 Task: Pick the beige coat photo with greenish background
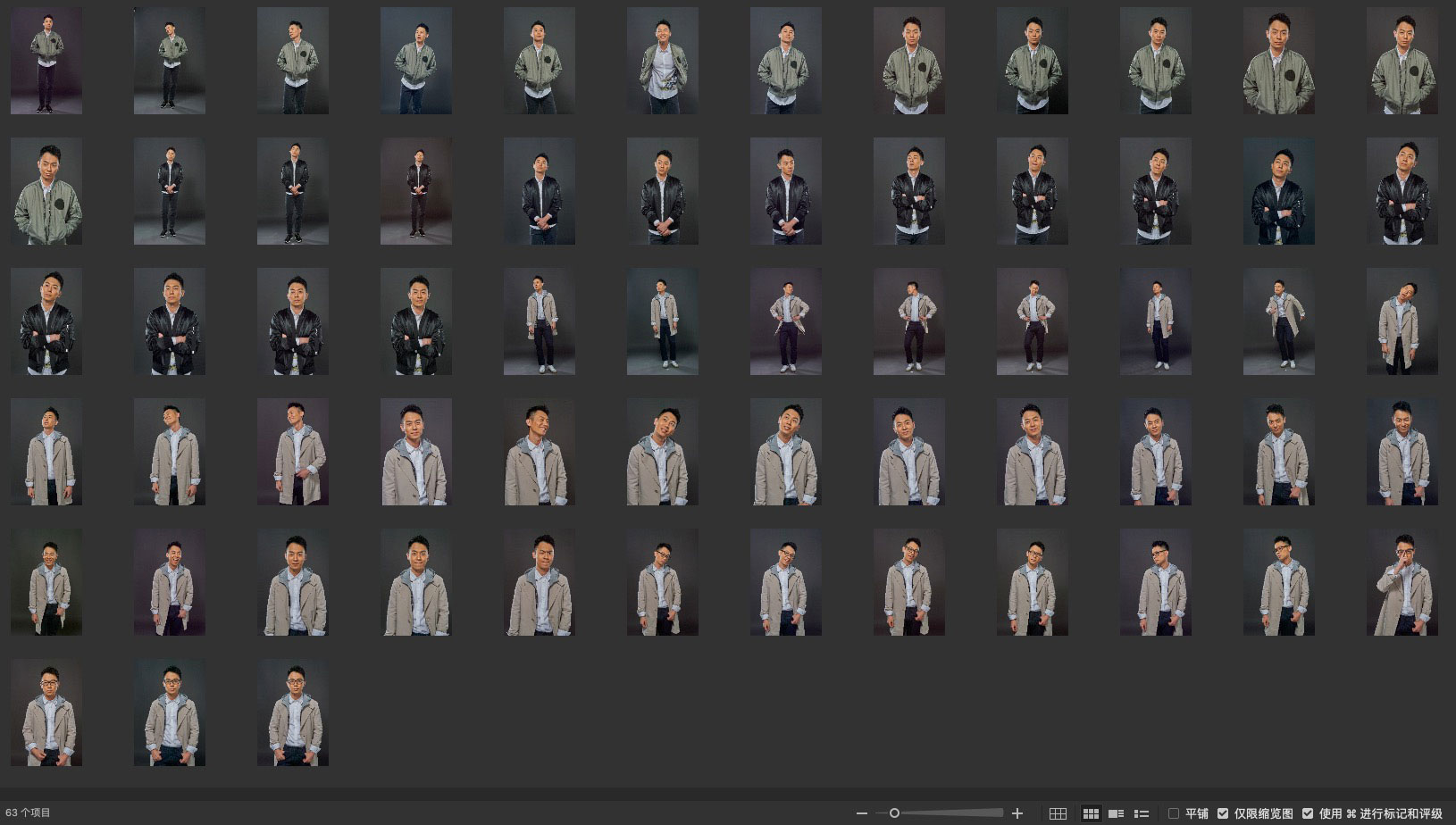click(x=46, y=582)
